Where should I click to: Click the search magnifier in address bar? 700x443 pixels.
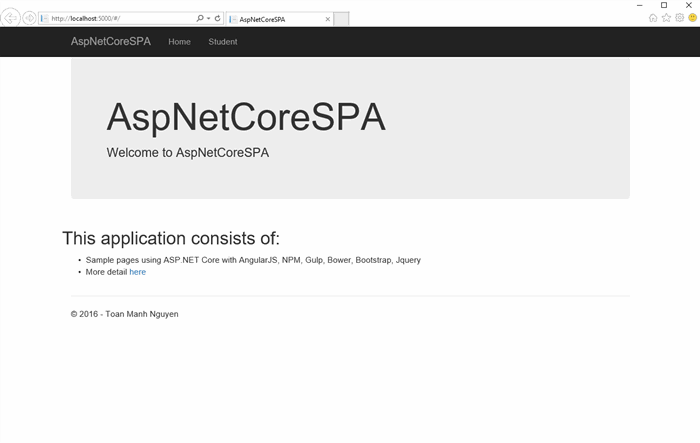click(200, 18)
